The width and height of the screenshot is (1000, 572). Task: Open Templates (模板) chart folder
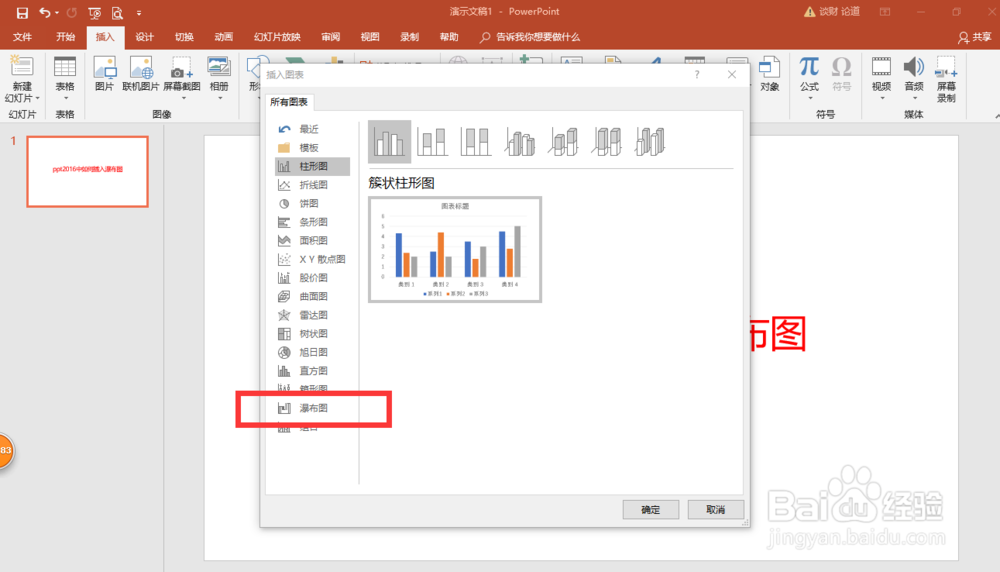pyautogui.click(x=312, y=147)
